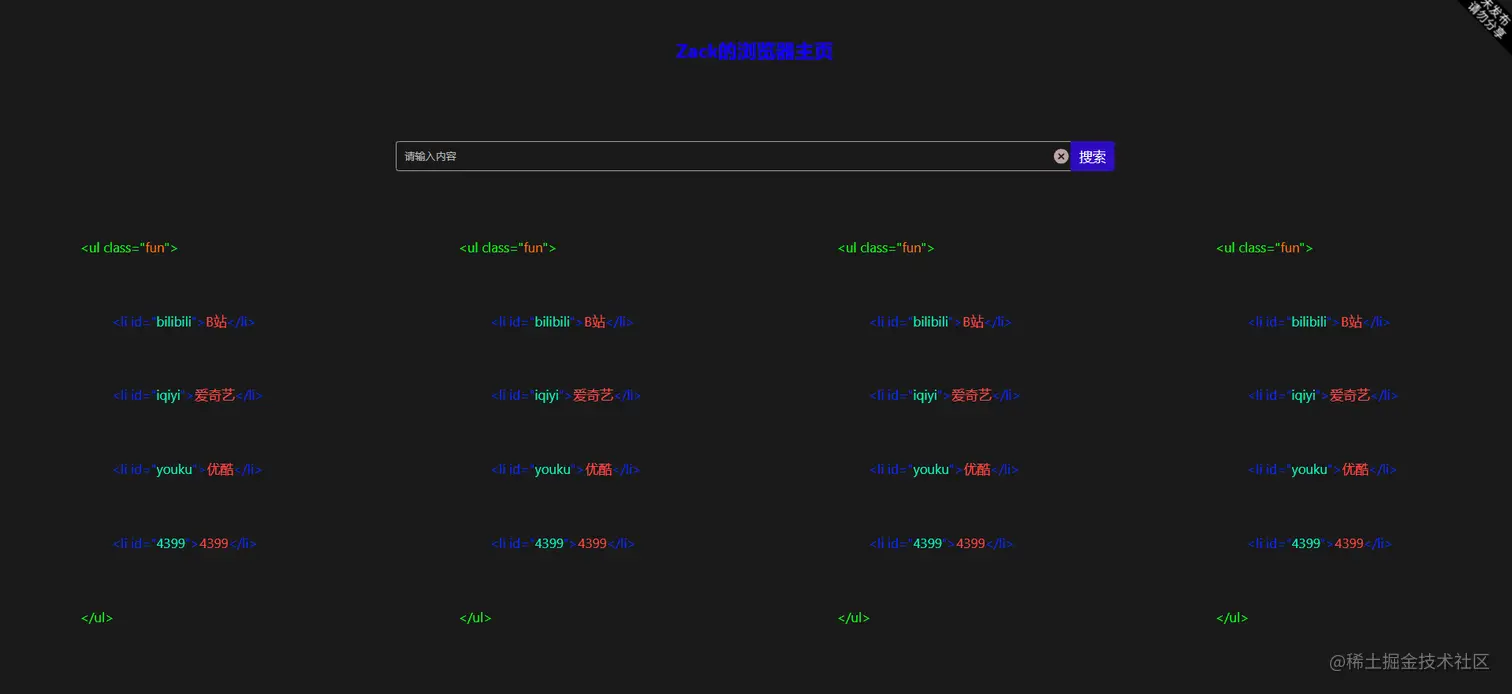Click the 搜索 search button
The image size is (1512, 694).
point(1092,156)
